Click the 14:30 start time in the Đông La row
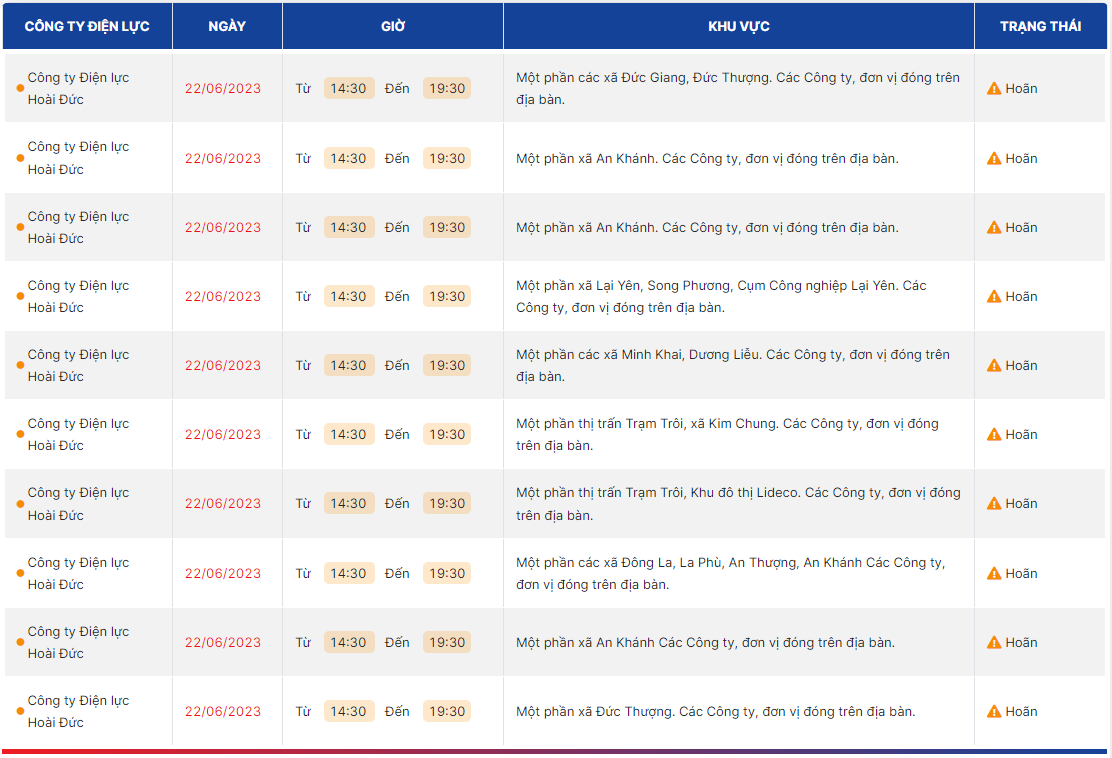This screenshot has height=758, width=1112. [x=349, y=573]
